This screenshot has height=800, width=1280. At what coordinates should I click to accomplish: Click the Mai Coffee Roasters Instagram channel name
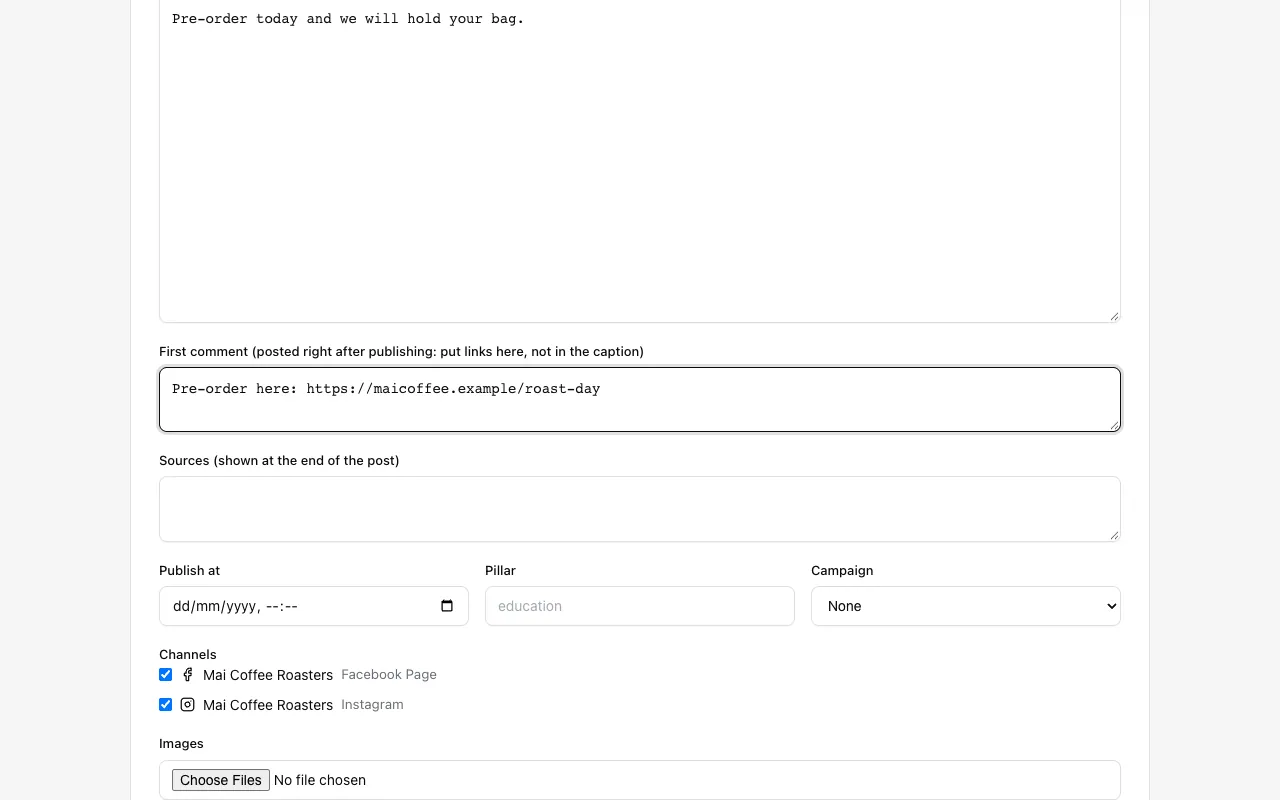point(268,705)
